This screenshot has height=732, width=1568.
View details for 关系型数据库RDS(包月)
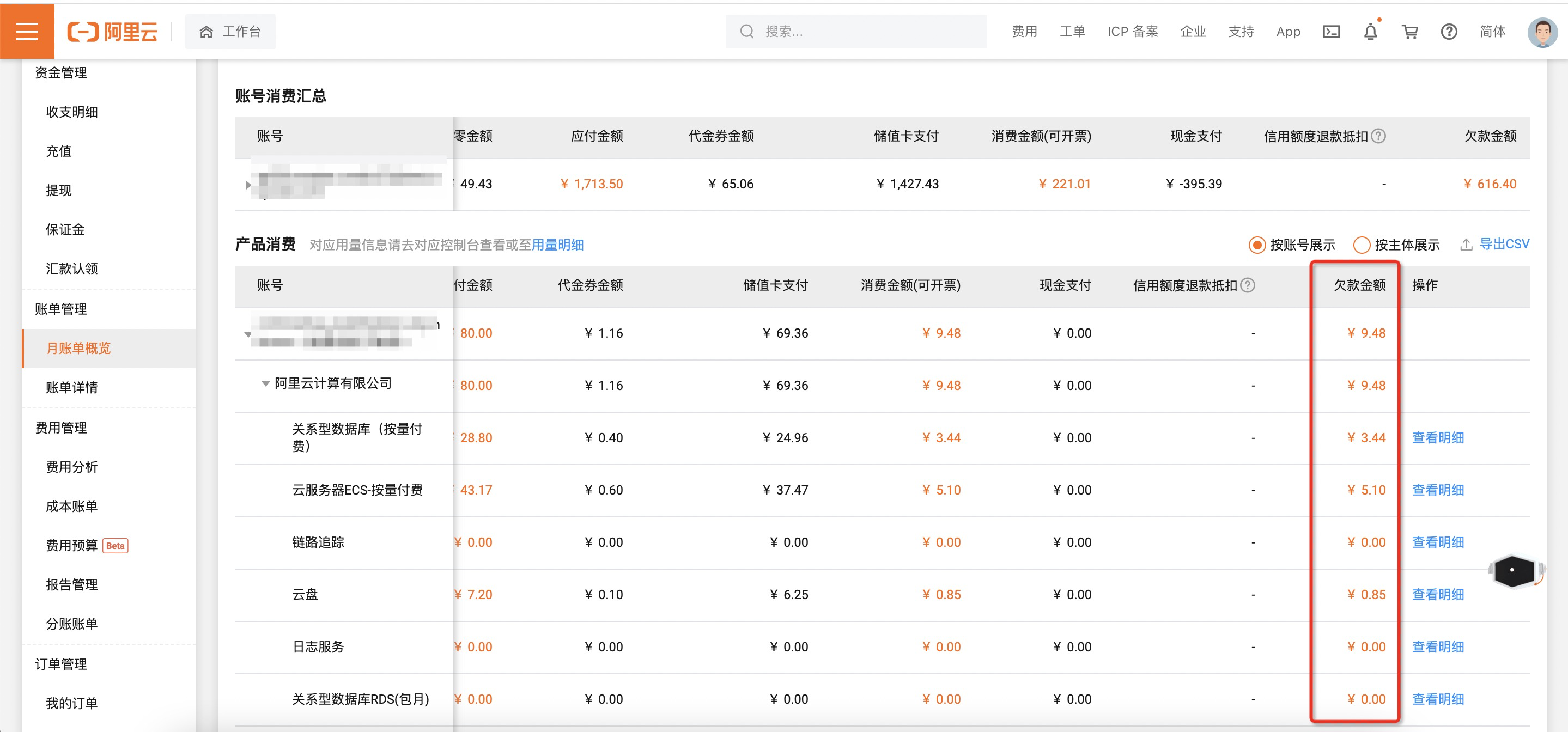tap(1438, 699)
